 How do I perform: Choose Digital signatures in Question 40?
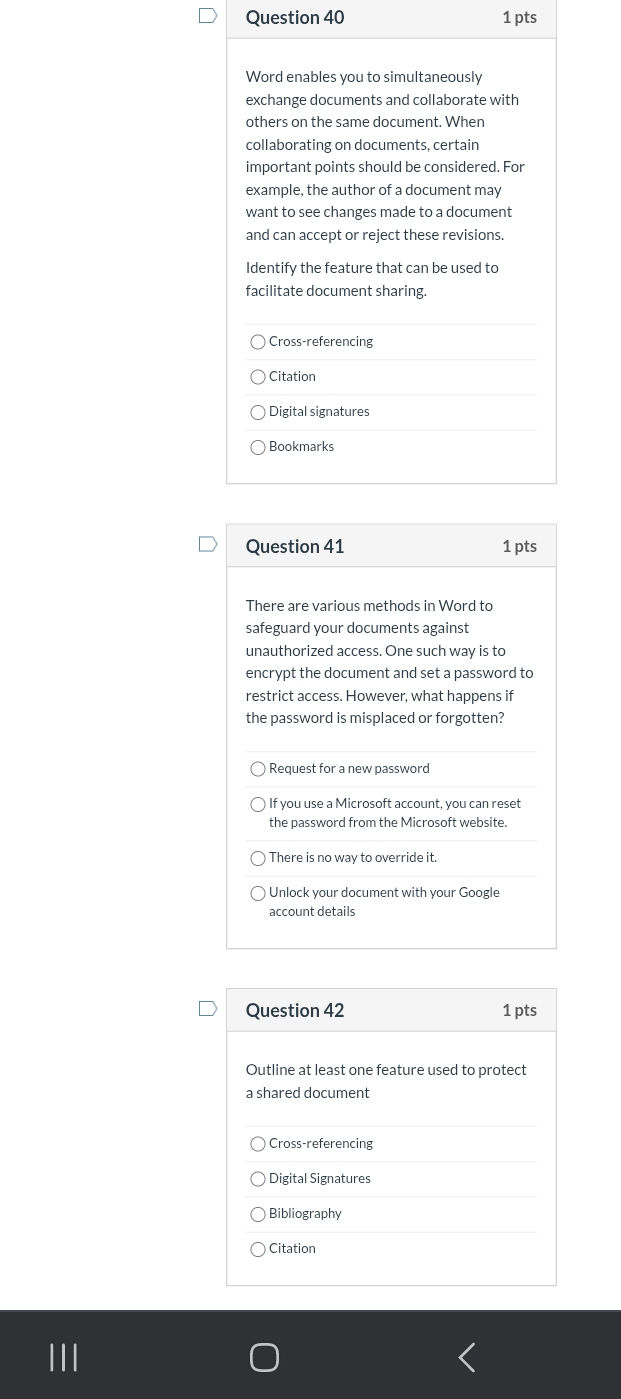click(x=258, y=412)
